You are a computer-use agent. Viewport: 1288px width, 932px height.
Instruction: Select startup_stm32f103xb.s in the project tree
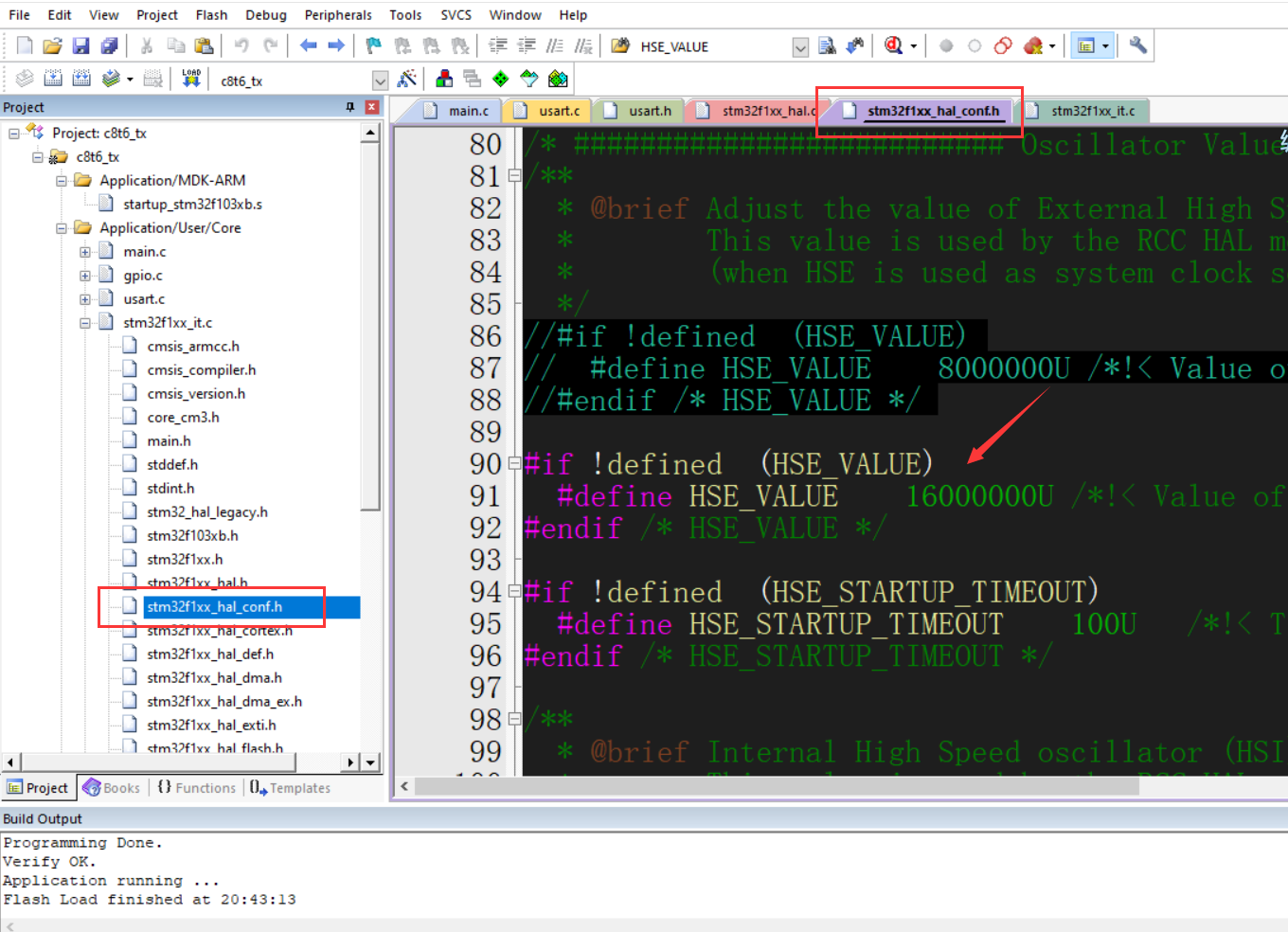(192, 205)
